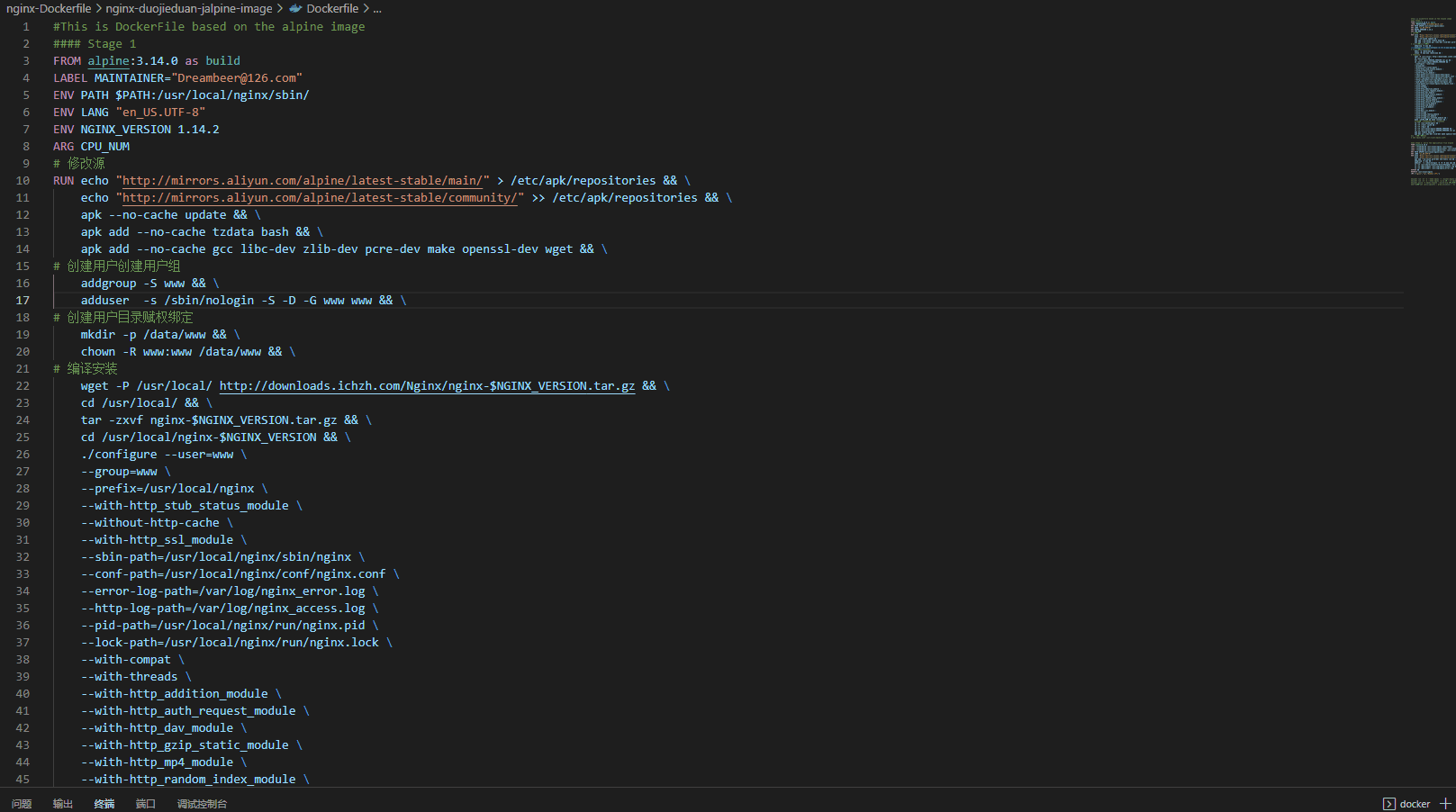Select line number 17 in the gutter
The width and height of the screenshot is (1456, 812).
[x=22, y=300]
